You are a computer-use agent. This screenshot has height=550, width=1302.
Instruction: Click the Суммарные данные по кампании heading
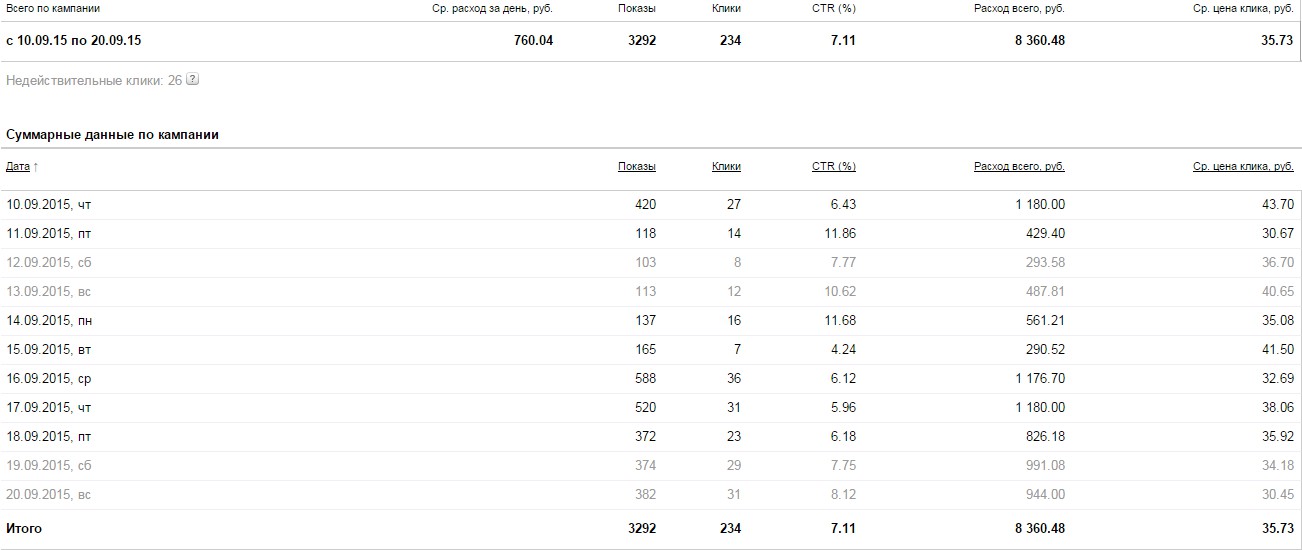click(x=112, y=134)
